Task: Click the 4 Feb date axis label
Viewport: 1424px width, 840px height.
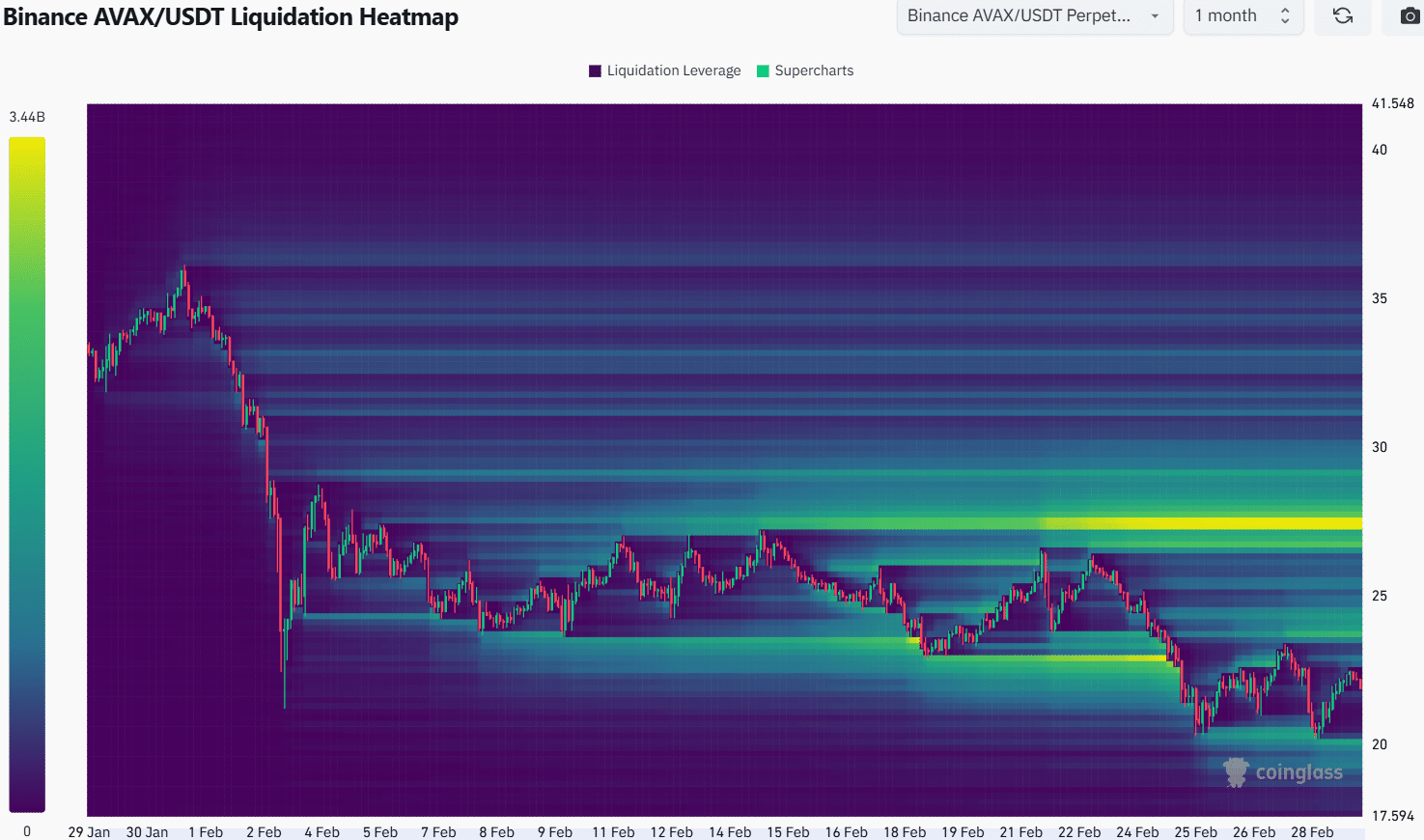Action: point(321,832)
